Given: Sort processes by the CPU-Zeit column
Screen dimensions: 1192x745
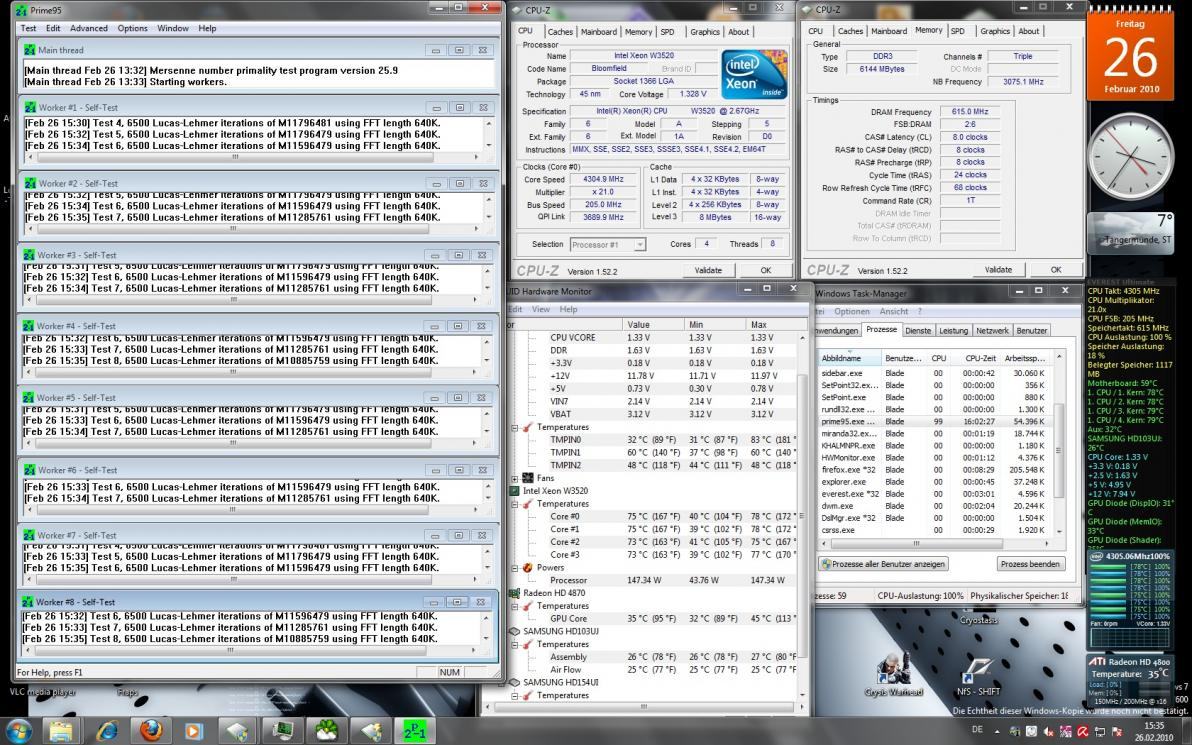Looking at the screenshot, I should [976, 358].
